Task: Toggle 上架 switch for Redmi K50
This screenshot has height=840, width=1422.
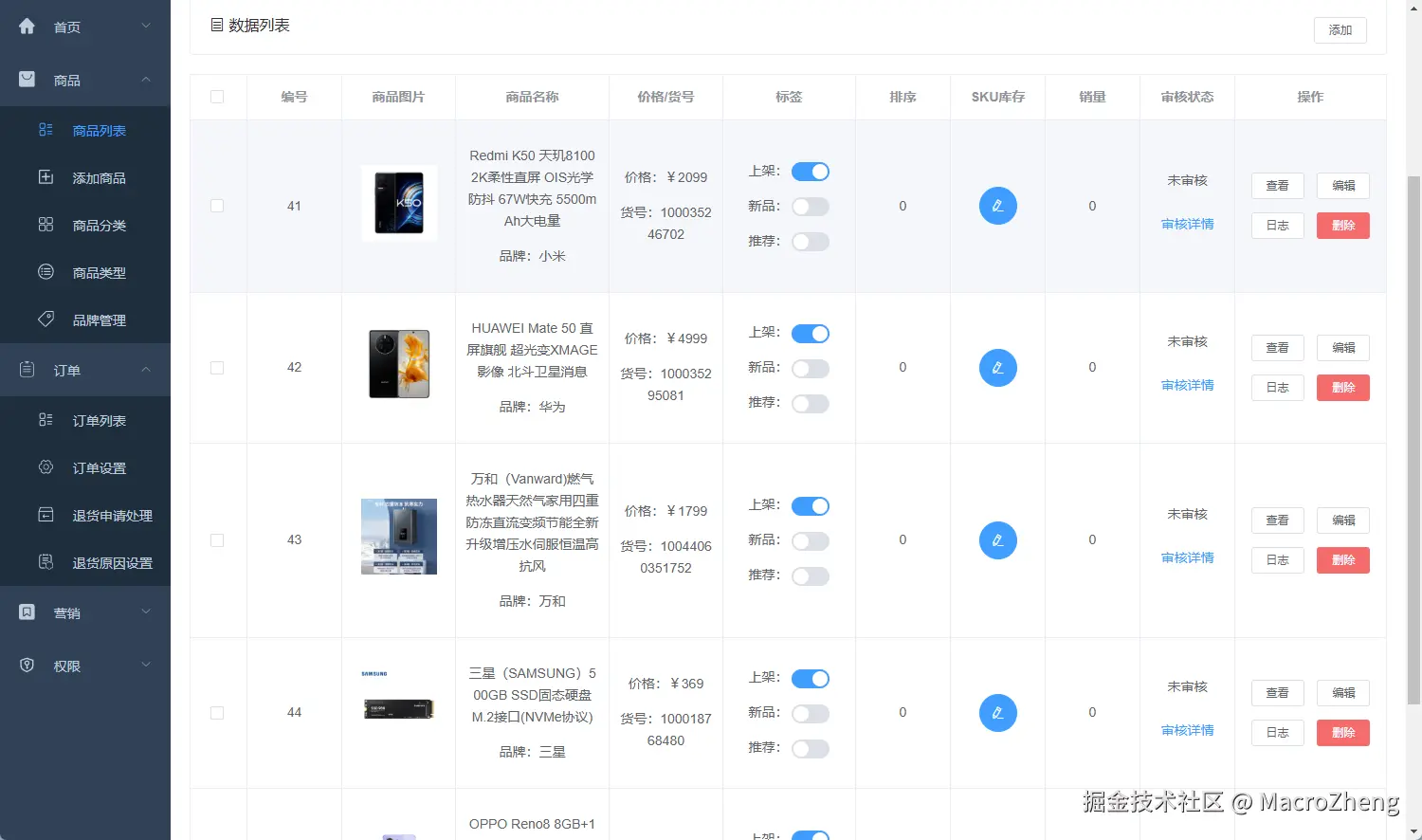Action: [811, 172]
